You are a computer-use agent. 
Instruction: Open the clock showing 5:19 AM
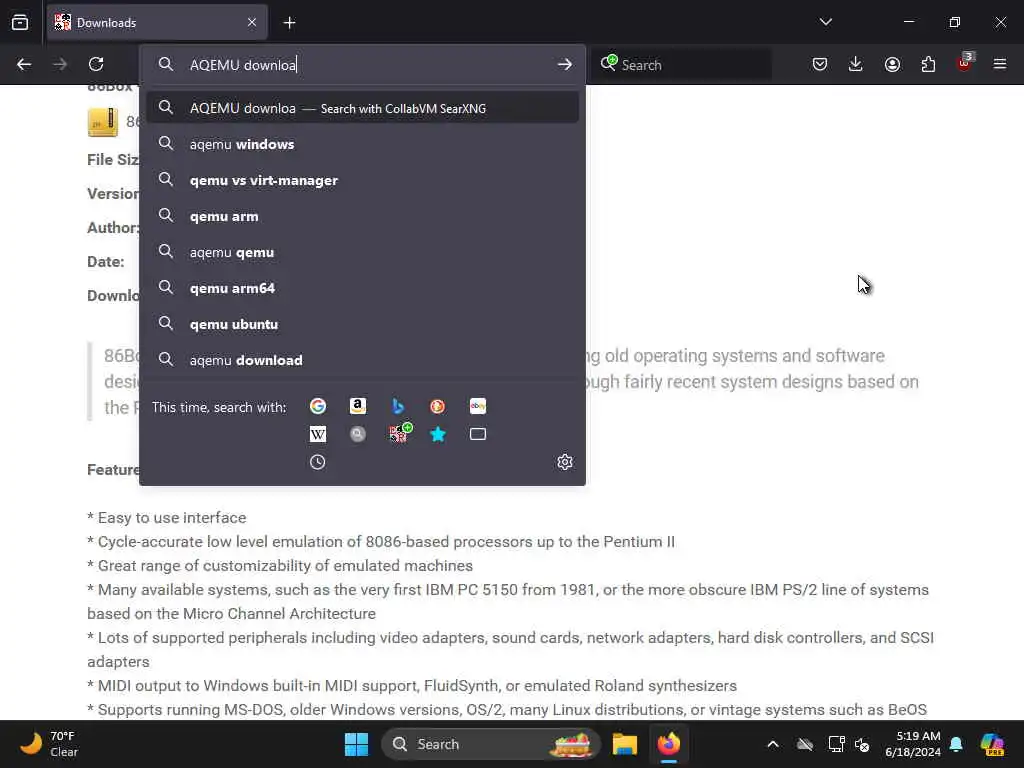pyautogui.click(x=913, y=744)
